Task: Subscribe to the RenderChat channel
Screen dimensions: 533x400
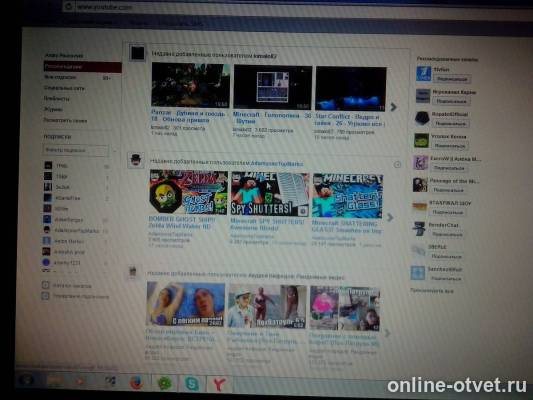Action: click(447, 234)
